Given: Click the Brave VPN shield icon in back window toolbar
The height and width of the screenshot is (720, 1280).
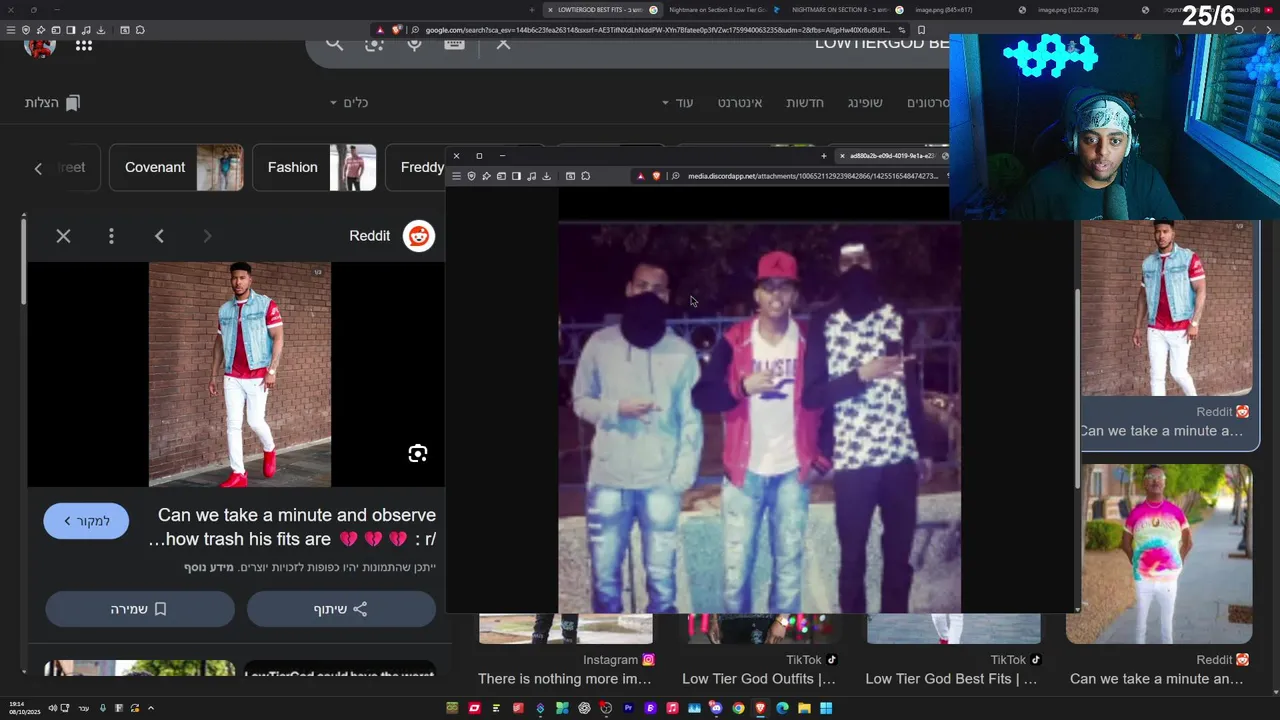Looking at the screenshot, I should 26,30.
